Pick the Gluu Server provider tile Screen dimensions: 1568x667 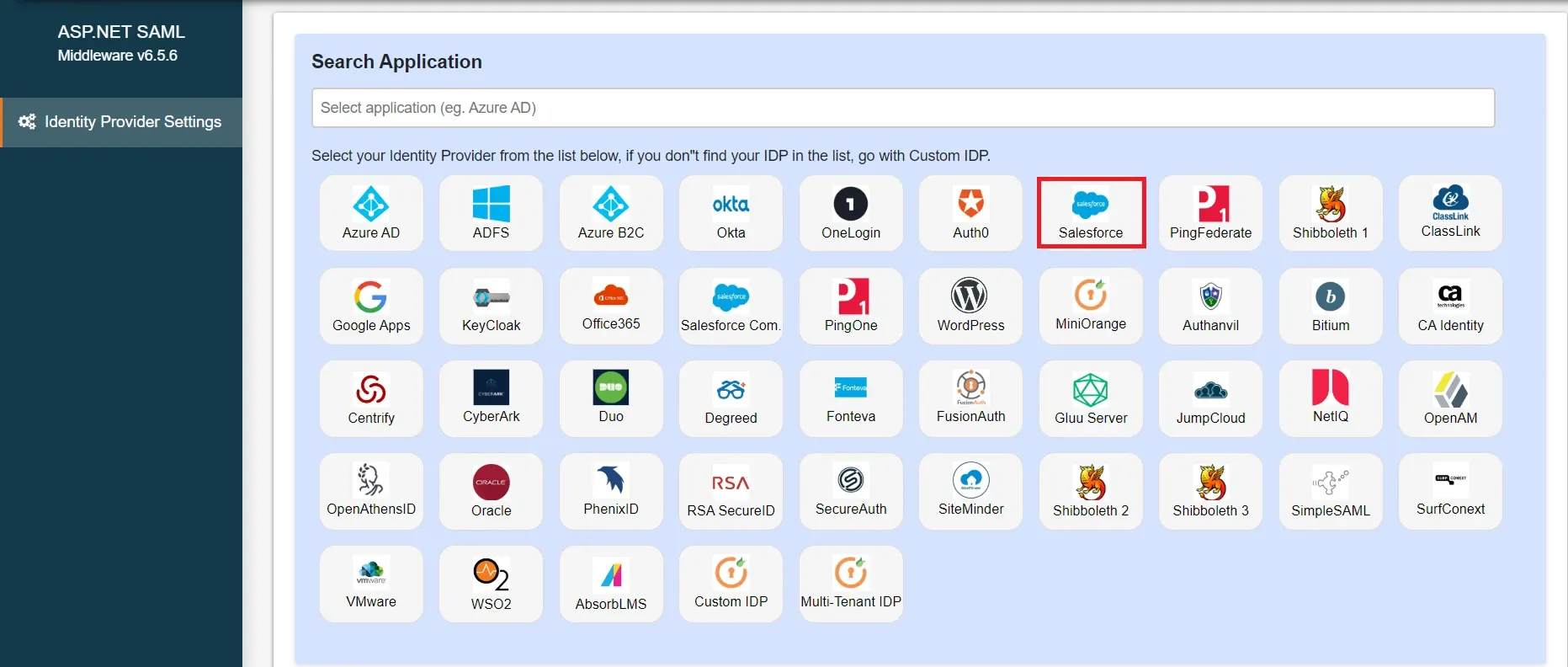[1091, 398]
